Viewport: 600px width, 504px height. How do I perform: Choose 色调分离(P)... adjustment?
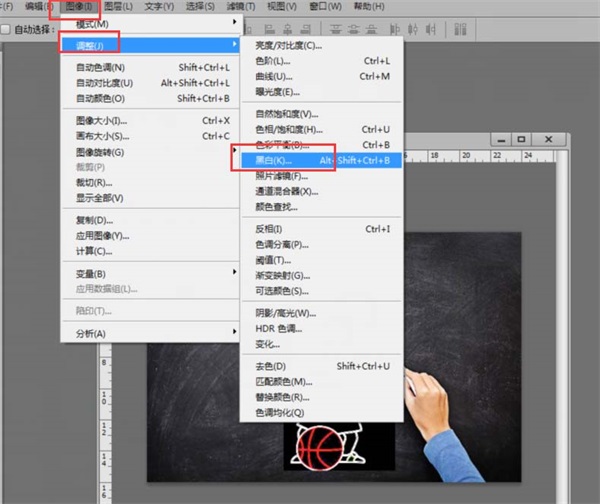(321, 244)
